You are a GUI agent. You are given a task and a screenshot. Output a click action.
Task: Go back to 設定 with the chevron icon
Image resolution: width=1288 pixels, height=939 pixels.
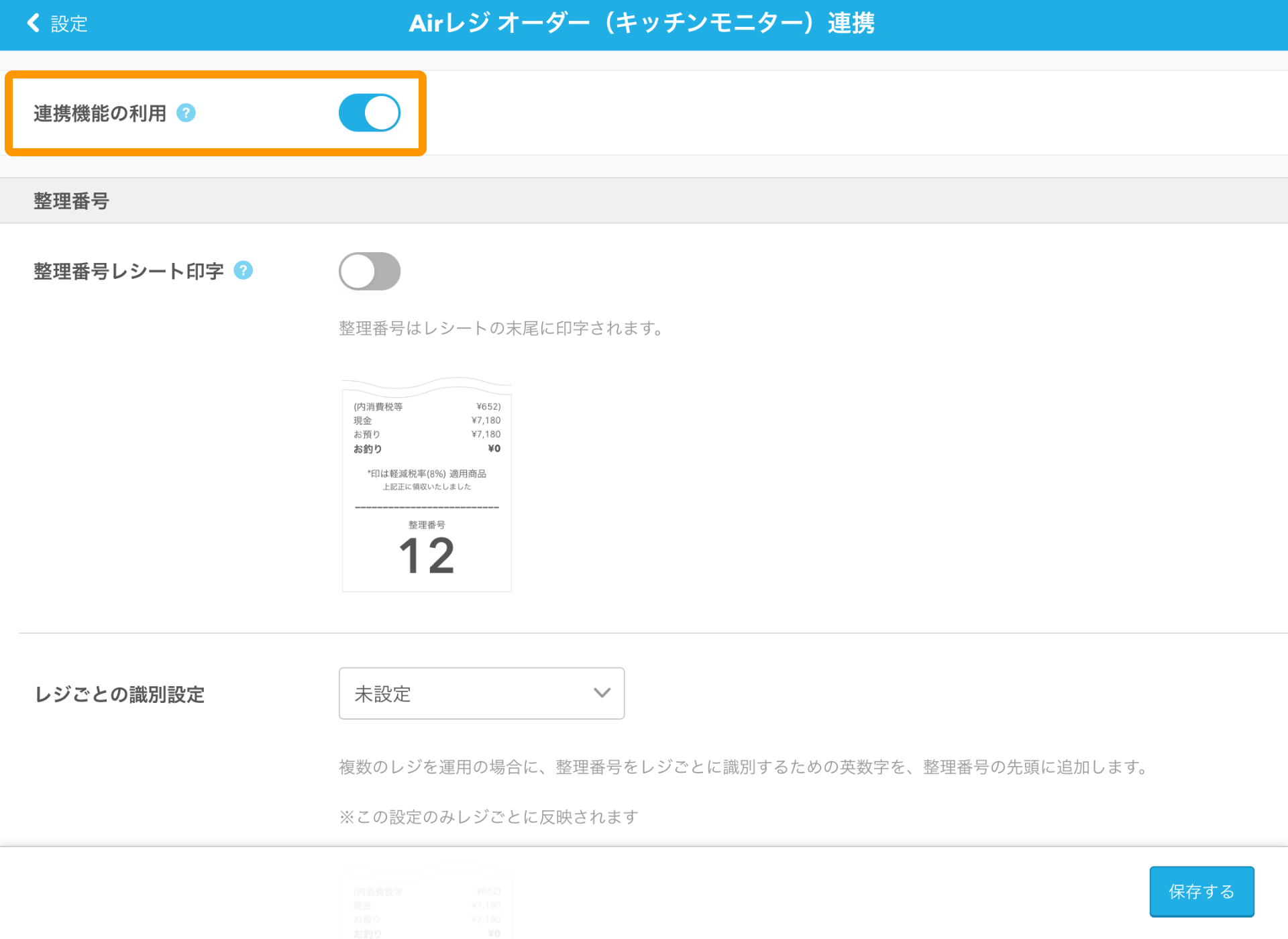[x=33, y=23]
